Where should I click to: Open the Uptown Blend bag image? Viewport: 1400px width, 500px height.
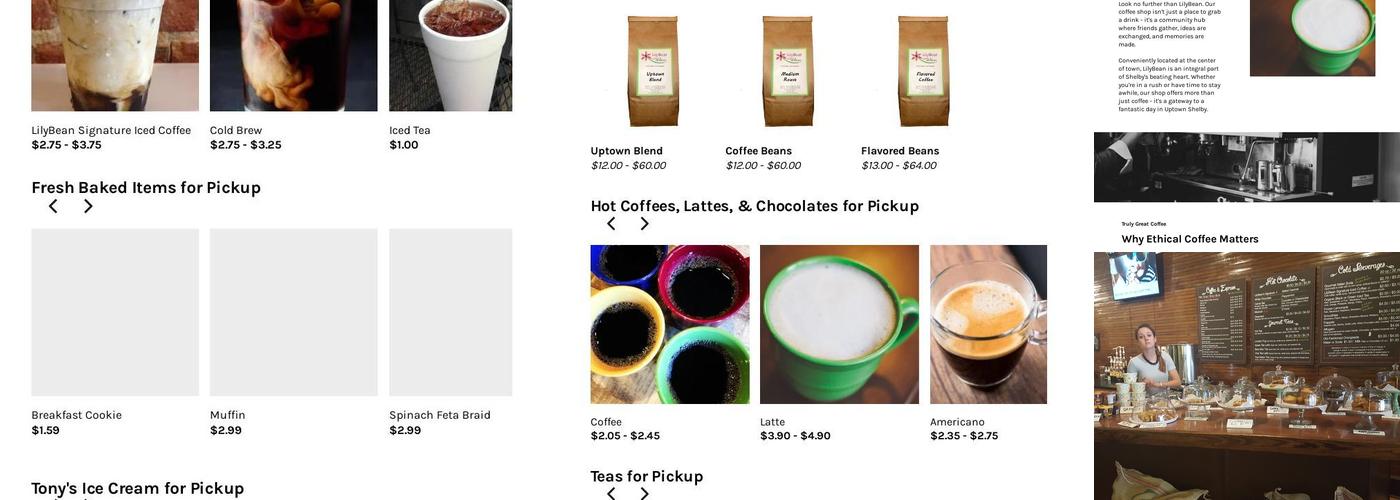coord(653,71)
